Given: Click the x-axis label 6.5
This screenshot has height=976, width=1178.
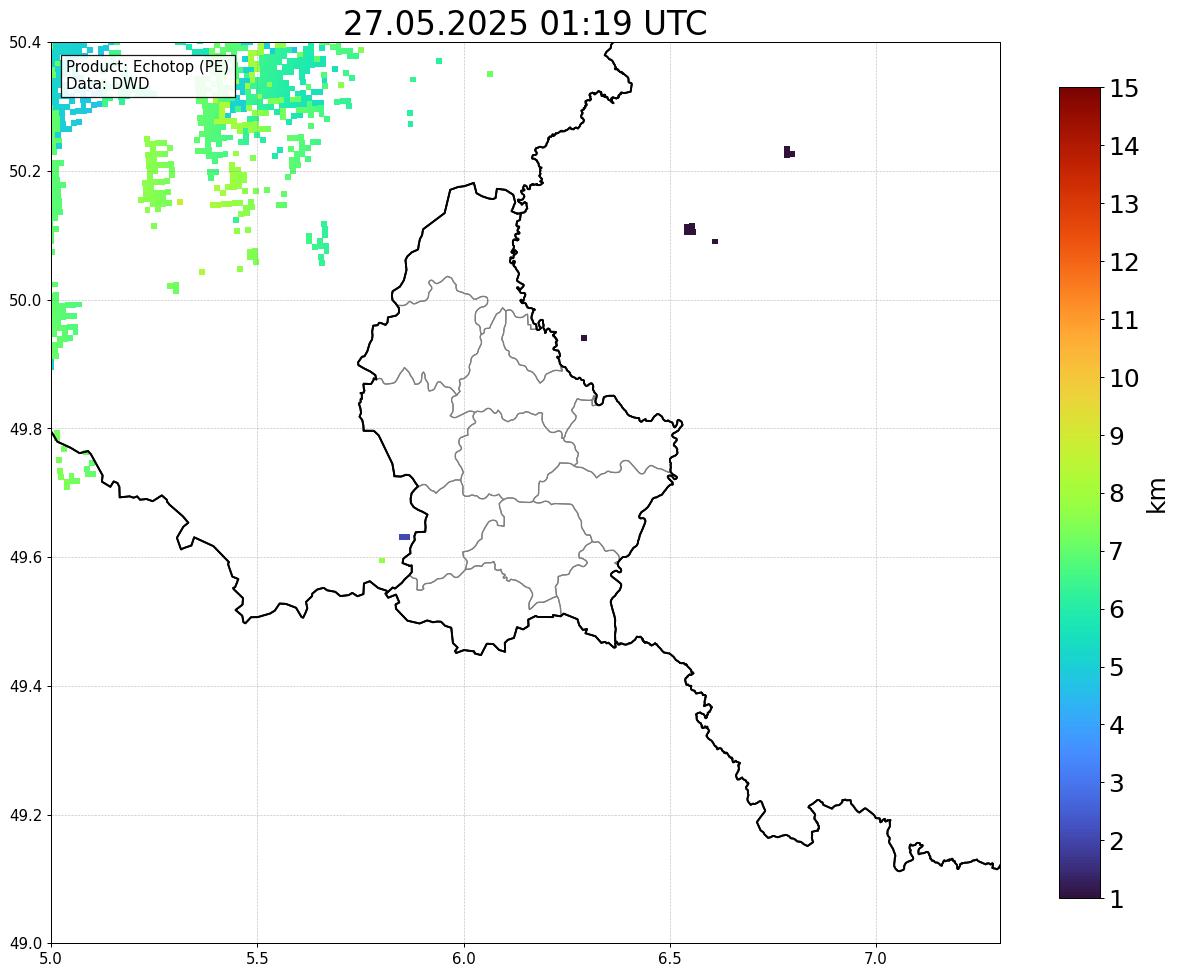Looking at the screenshot, I should click(x=670, y=959).
